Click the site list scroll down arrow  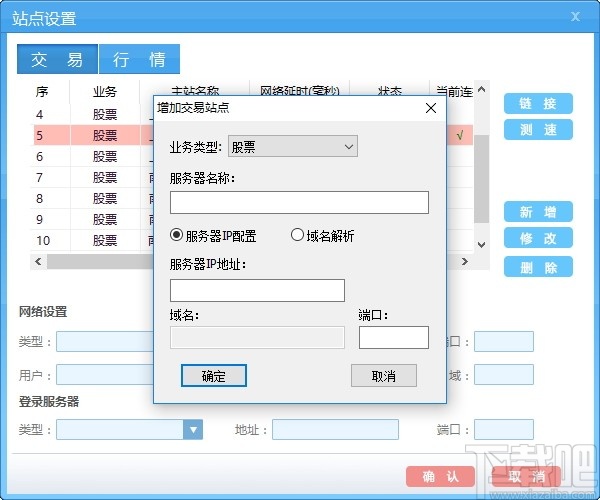481,244
